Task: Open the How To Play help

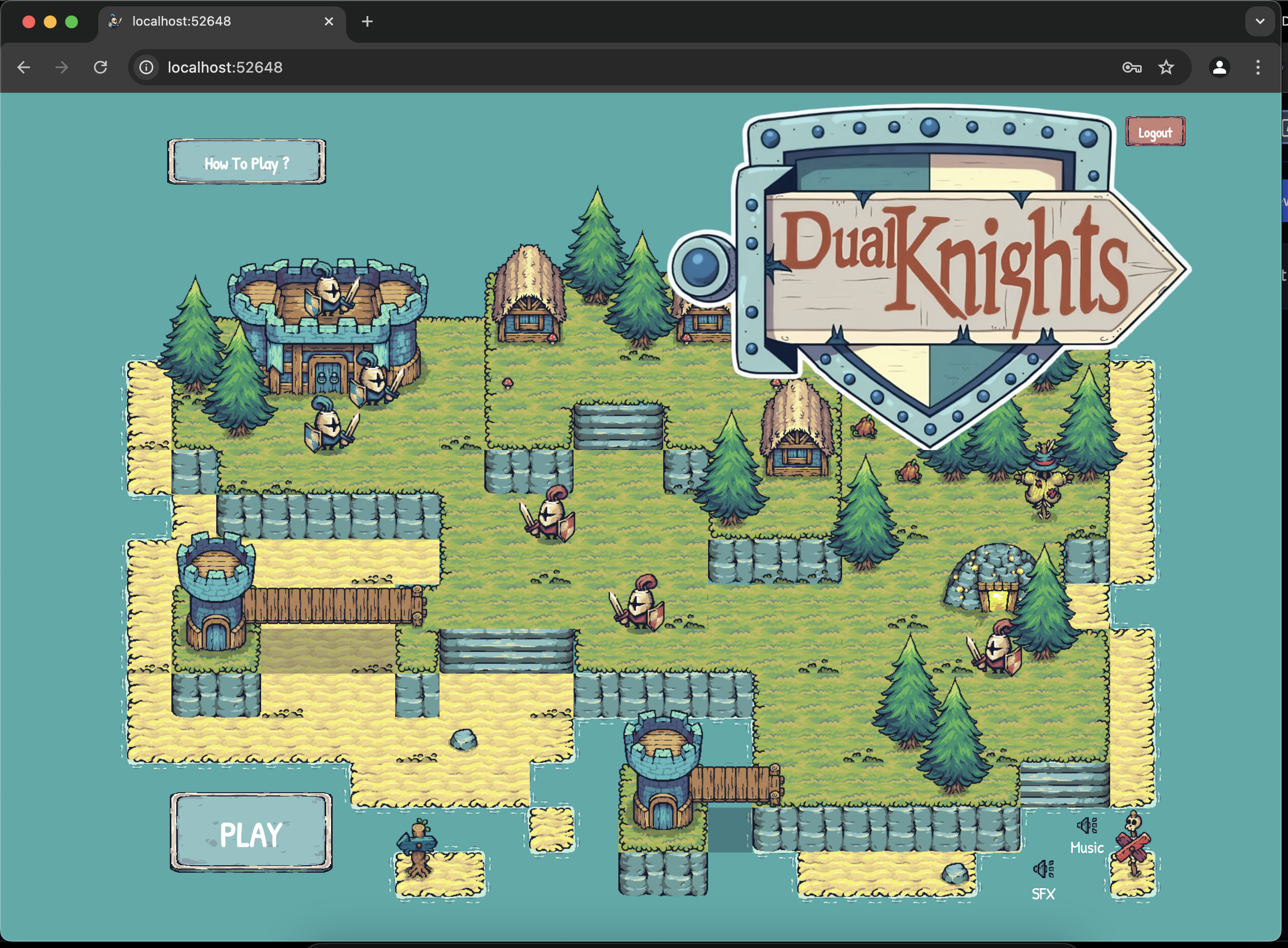Action: [247, 162]
